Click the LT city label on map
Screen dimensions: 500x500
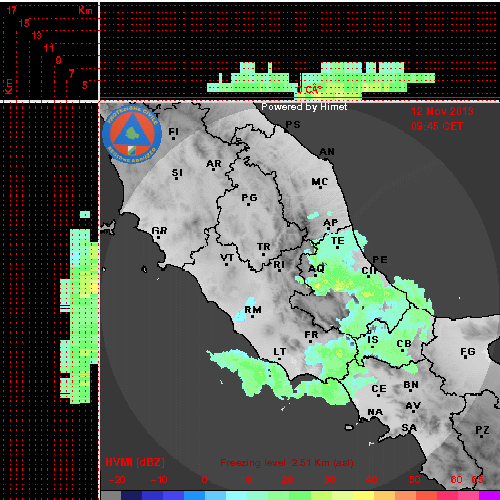[x=280, y=352]
